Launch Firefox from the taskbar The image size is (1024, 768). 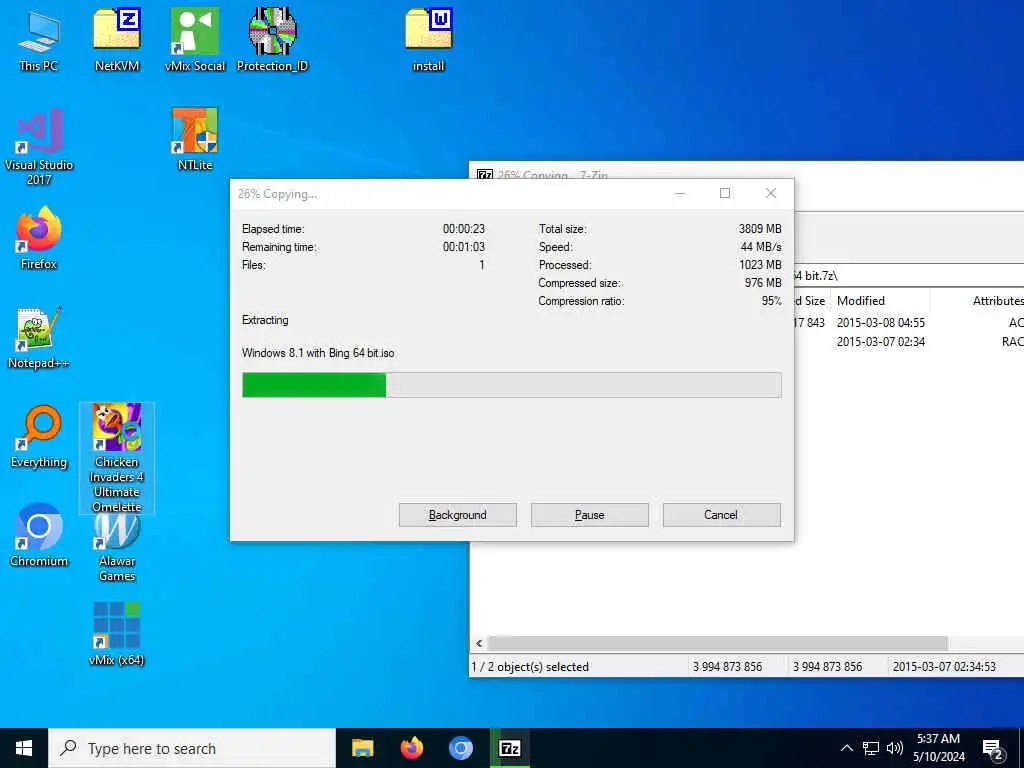[x=411, y=748]
